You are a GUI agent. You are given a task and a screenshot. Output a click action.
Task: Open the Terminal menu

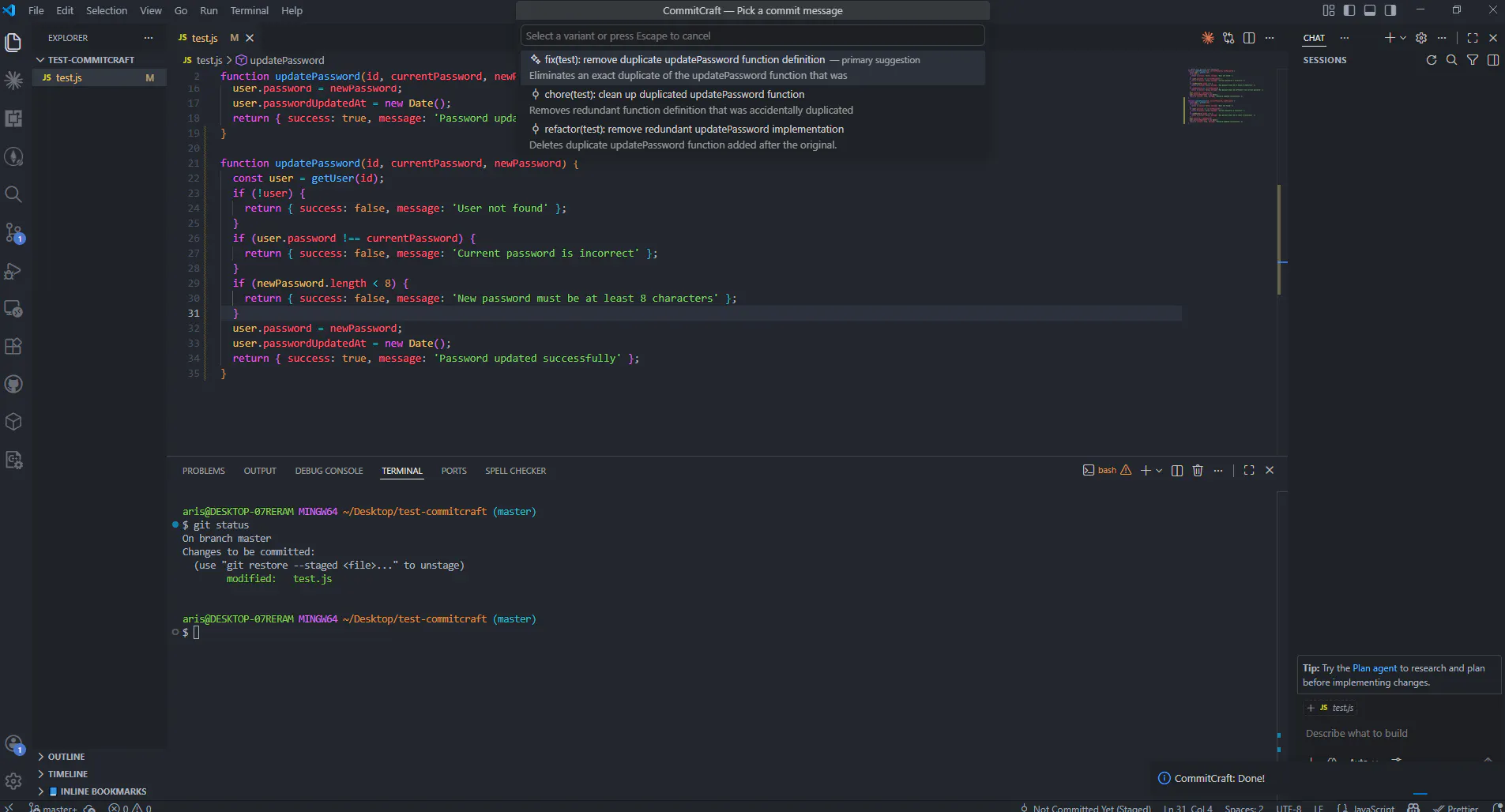click(x=250, y=10)
